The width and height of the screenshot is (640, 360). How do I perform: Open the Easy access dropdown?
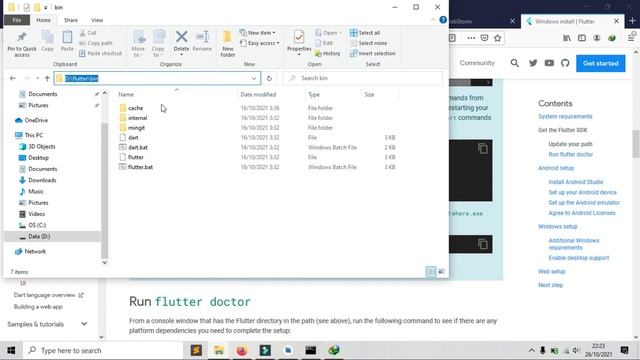[260, 43]
